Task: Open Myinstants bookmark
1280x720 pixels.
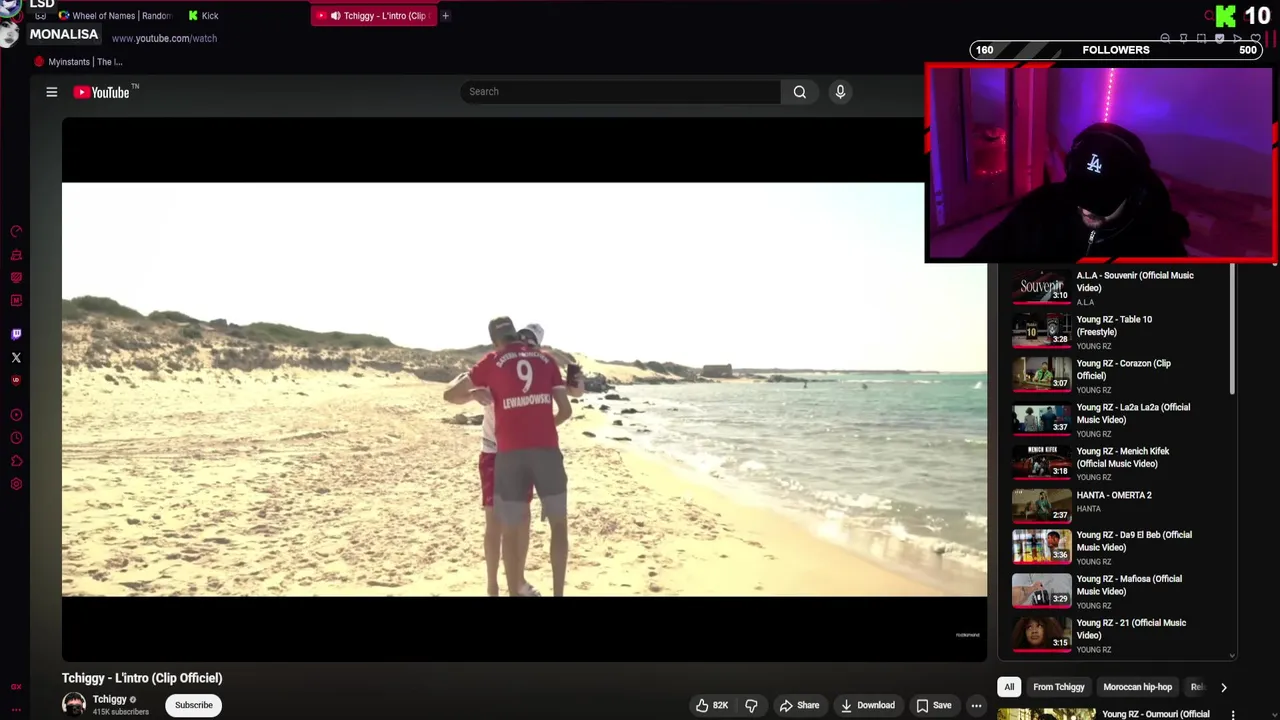Action: [x=78, y=62]
